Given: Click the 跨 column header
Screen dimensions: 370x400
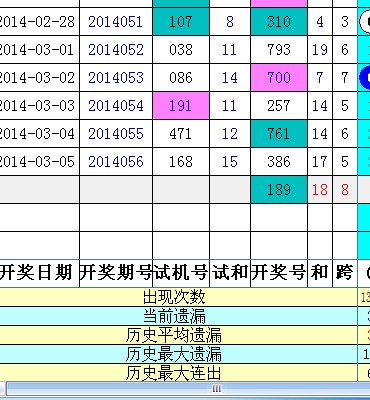Looking at the screenshot, I should tap(345, 273).
